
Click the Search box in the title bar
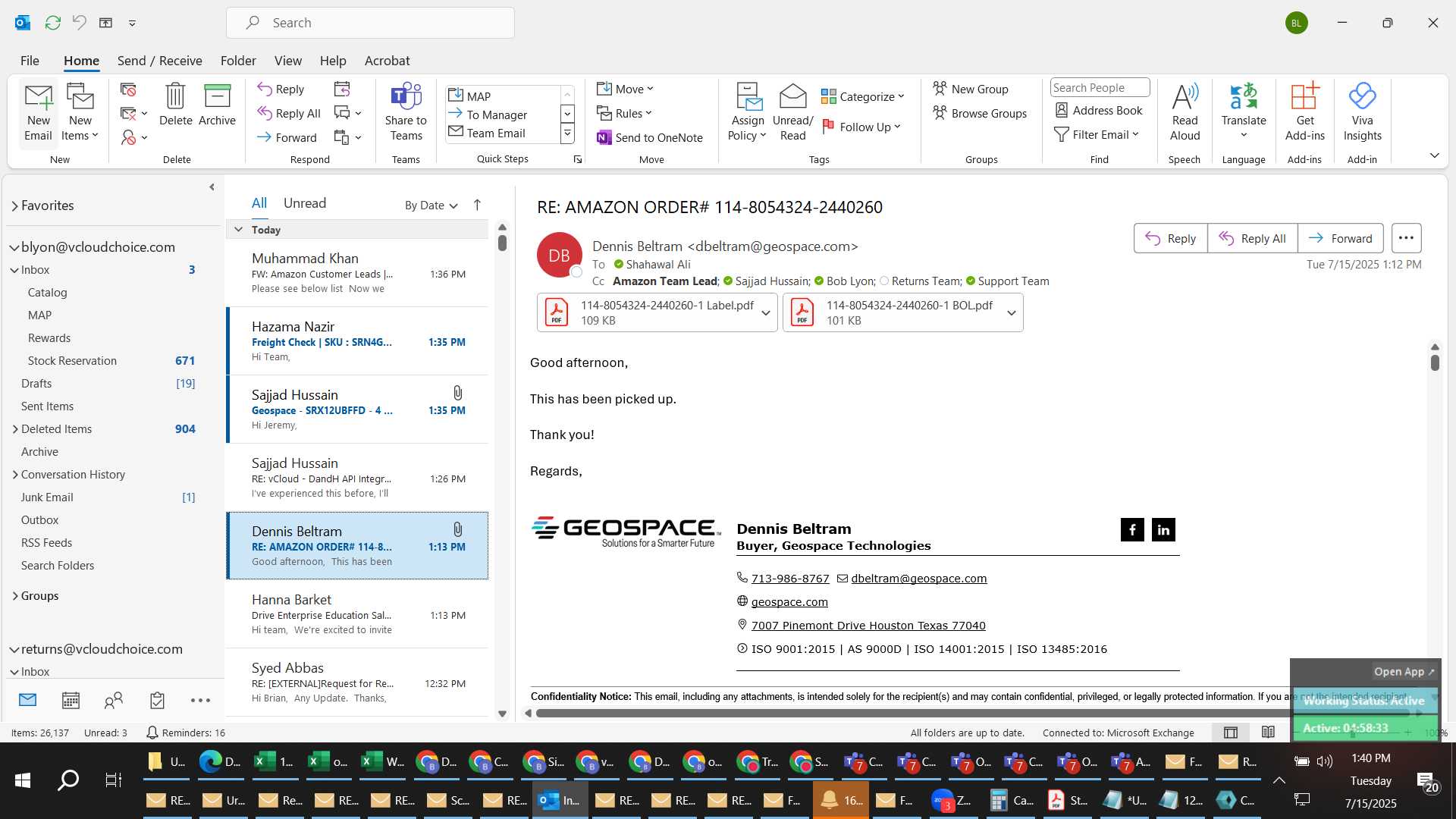tap(370, 23)
